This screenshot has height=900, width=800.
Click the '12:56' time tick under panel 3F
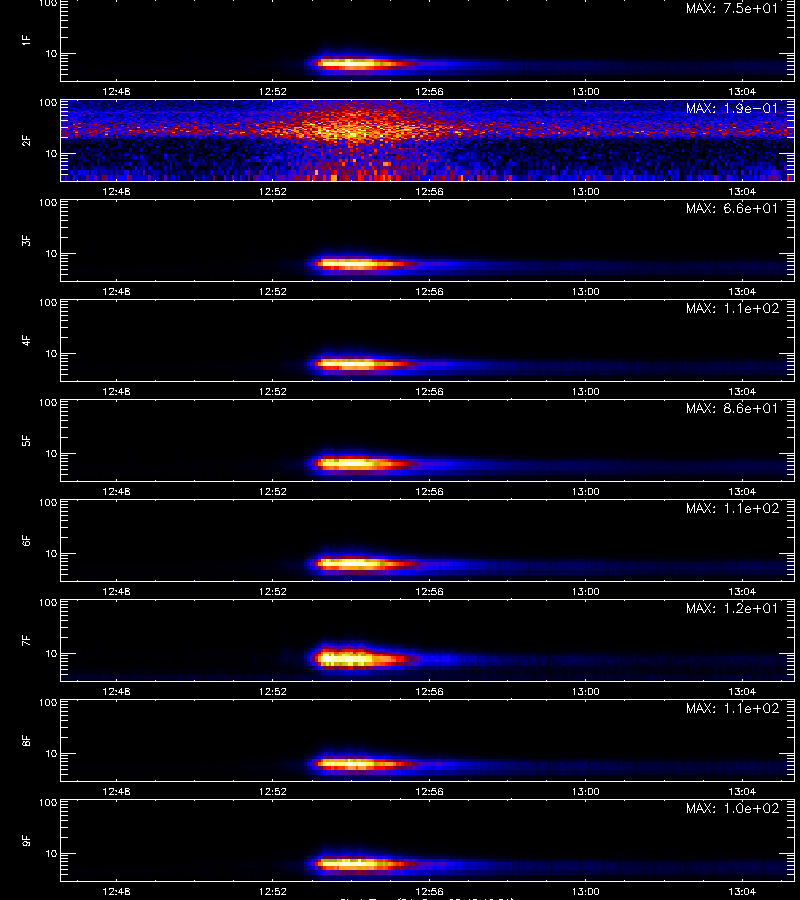[429, 291]
